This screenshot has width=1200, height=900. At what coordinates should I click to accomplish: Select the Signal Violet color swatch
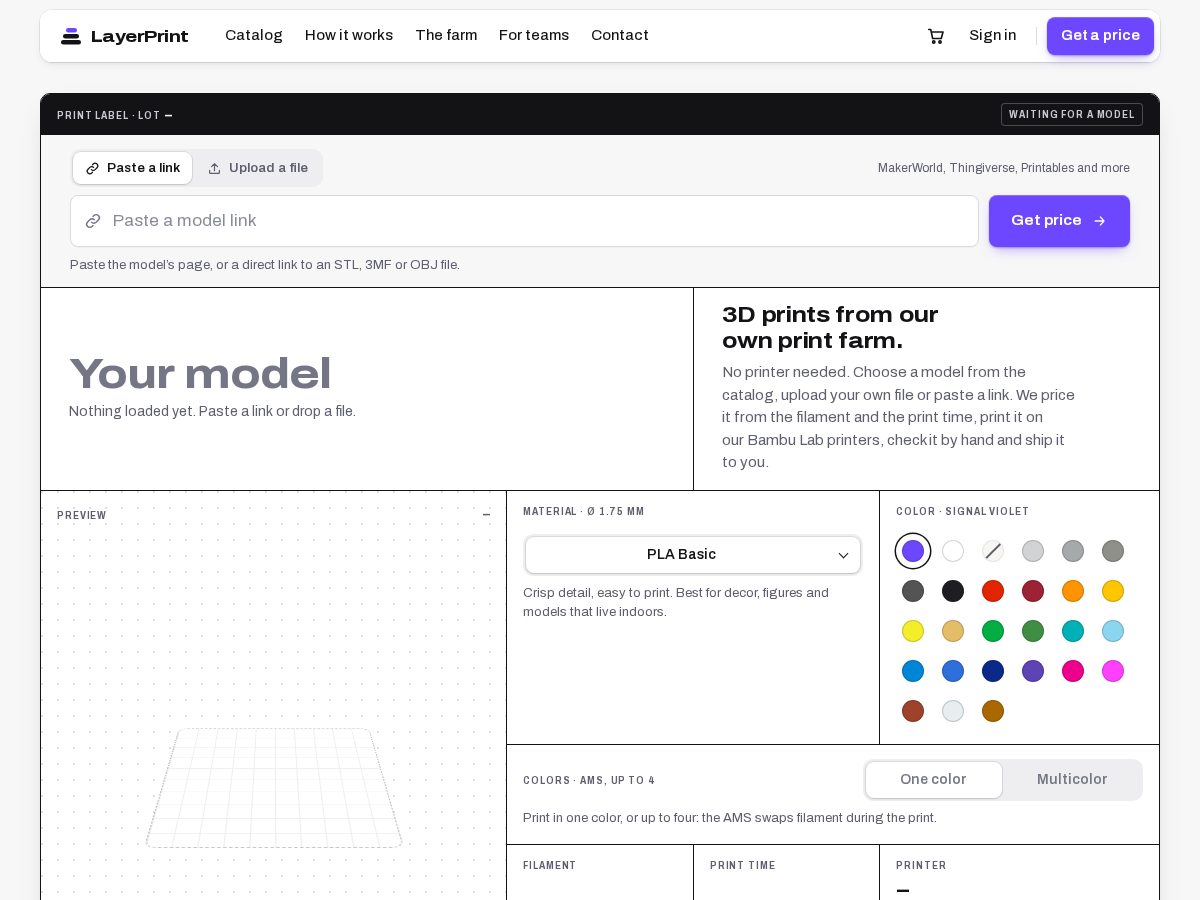(x=913, y=551)
